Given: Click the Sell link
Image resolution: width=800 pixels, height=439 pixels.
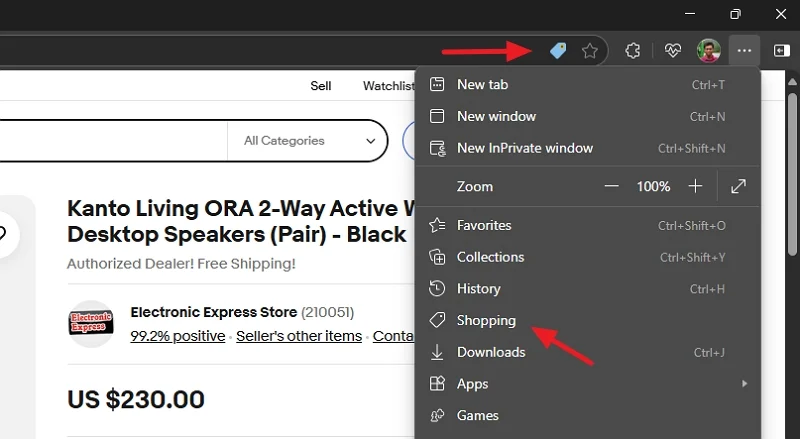Looking at the screenshot, I should click(320, 86).
